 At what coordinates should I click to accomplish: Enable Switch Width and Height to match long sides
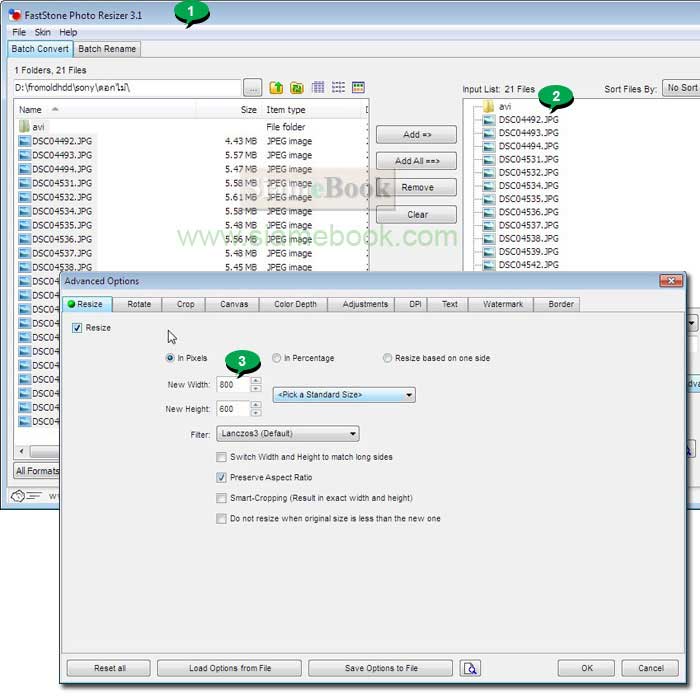[x=221, y=457]
